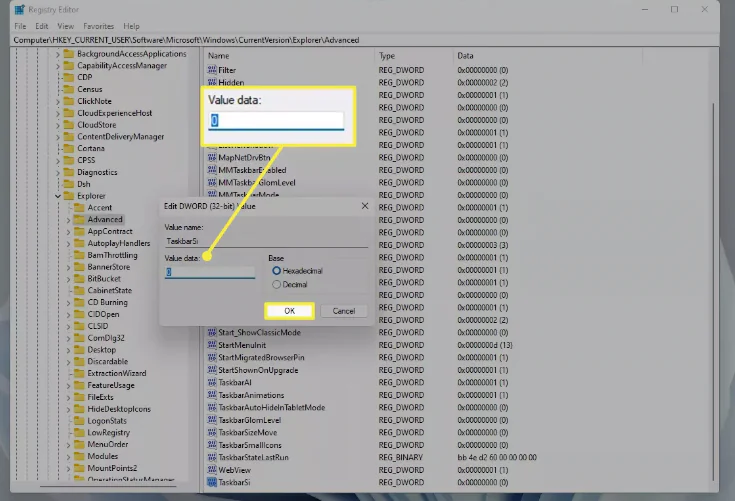
Task: Select the Hexadecimal base option
Action: (x=277, y=271)
